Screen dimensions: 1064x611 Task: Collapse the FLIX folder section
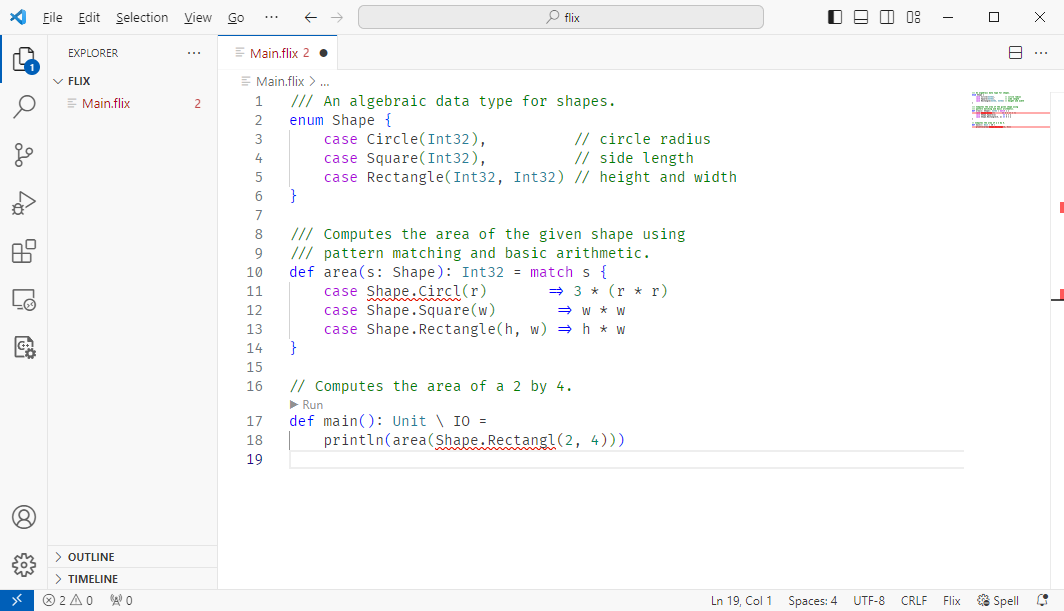[78, 81]
